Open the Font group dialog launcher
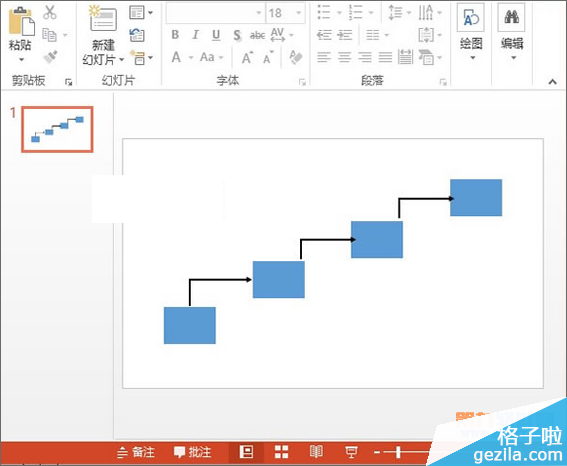 (302, 82)
